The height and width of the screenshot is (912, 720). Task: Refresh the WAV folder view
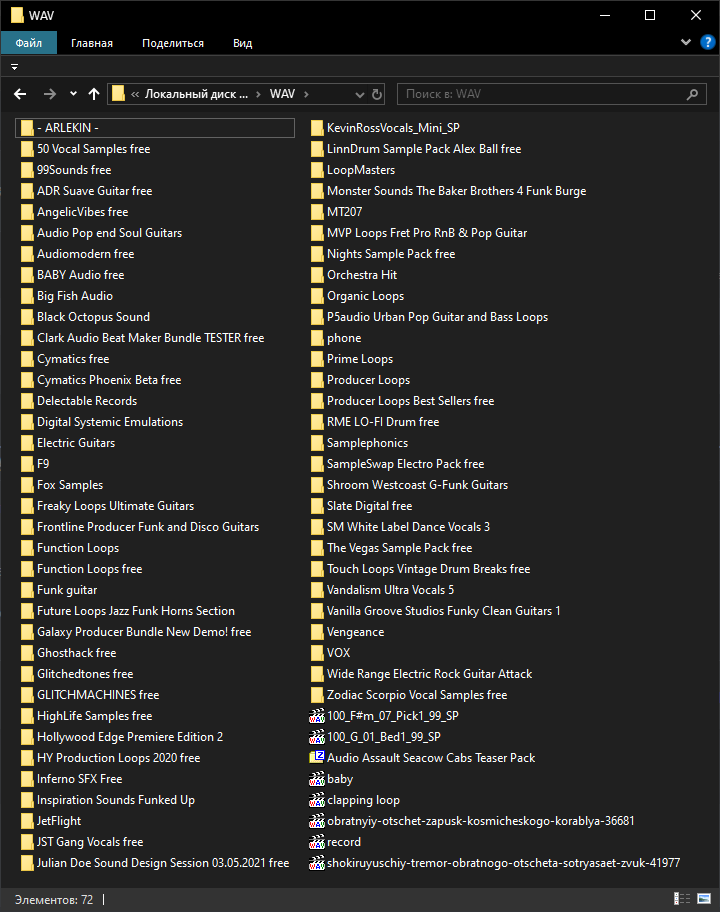377,94
